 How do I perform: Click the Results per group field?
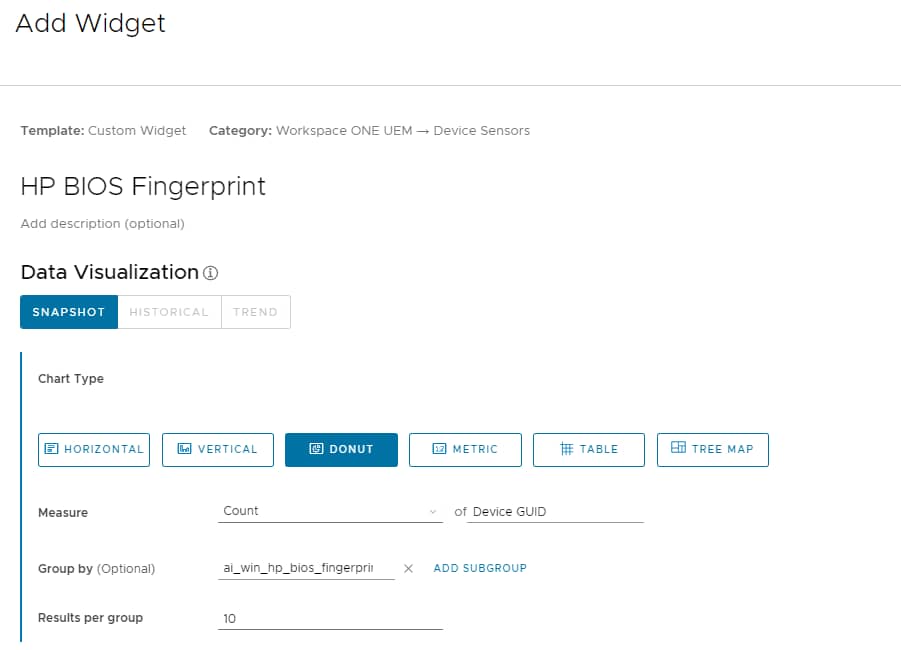coord(330,618)
